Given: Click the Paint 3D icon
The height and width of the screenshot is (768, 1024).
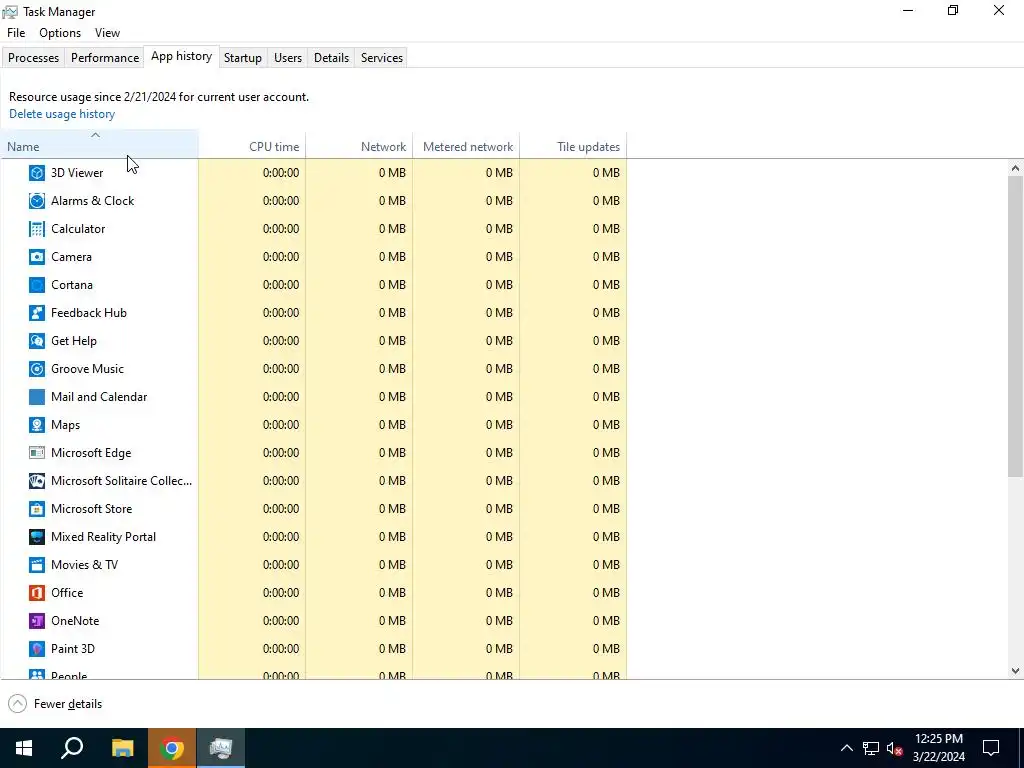Looking at the screenshot, I should (37, 649).
